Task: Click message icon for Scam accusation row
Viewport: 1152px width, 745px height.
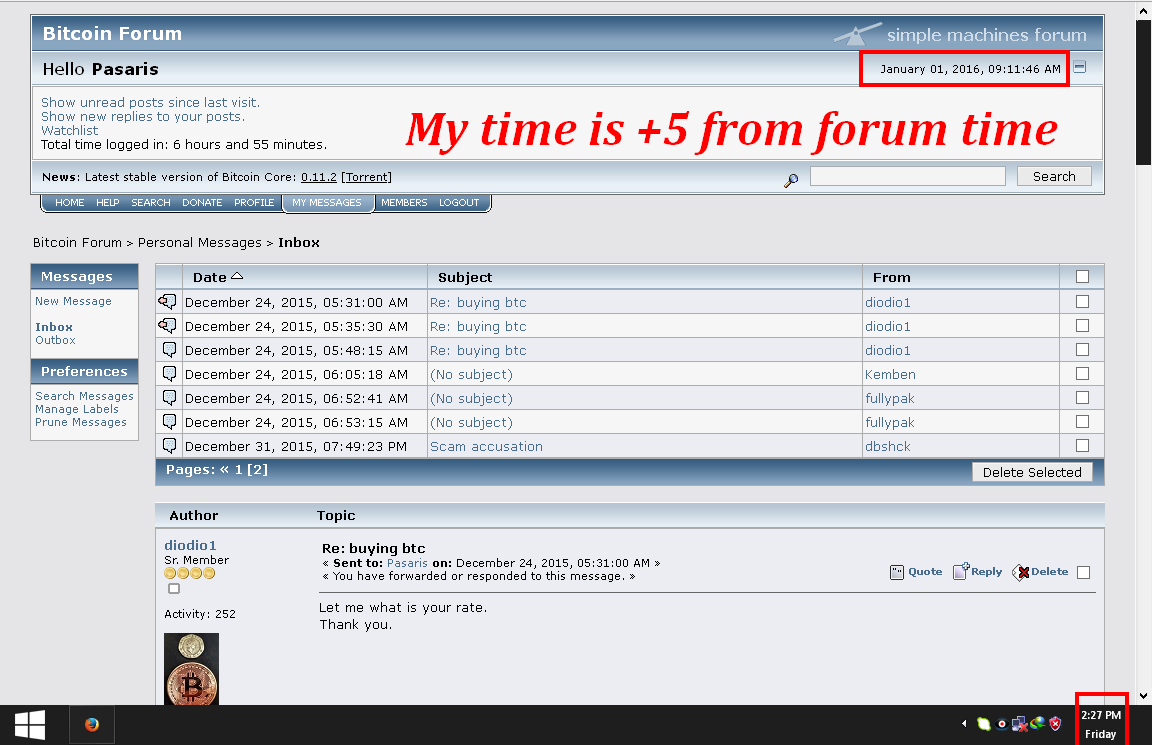Action: click(170, 446)
